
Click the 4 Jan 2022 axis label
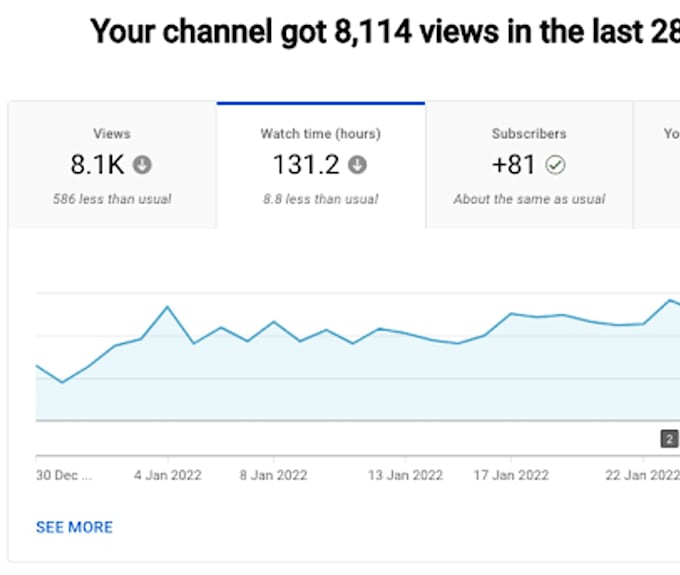click(x=168, y=475)
